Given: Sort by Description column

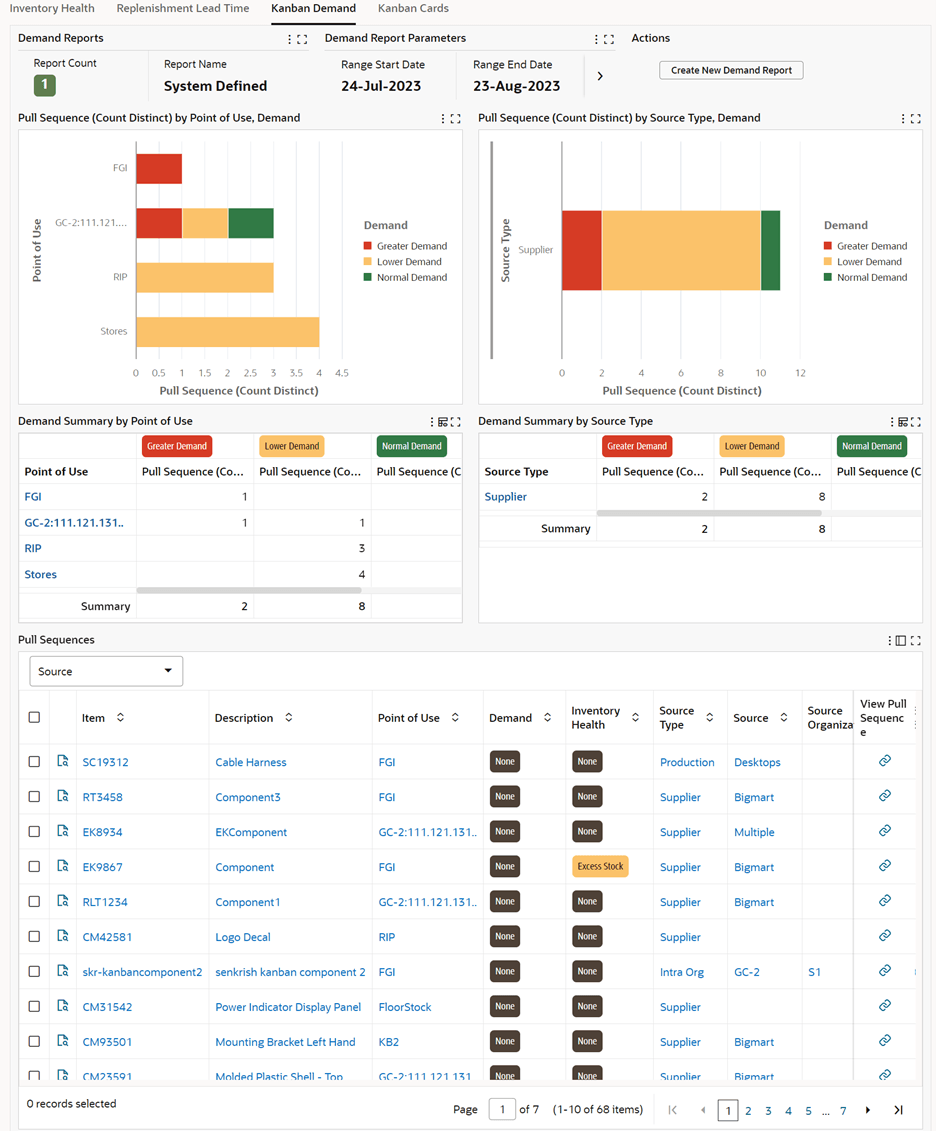Looking at the screenshot, I should 288,718.
